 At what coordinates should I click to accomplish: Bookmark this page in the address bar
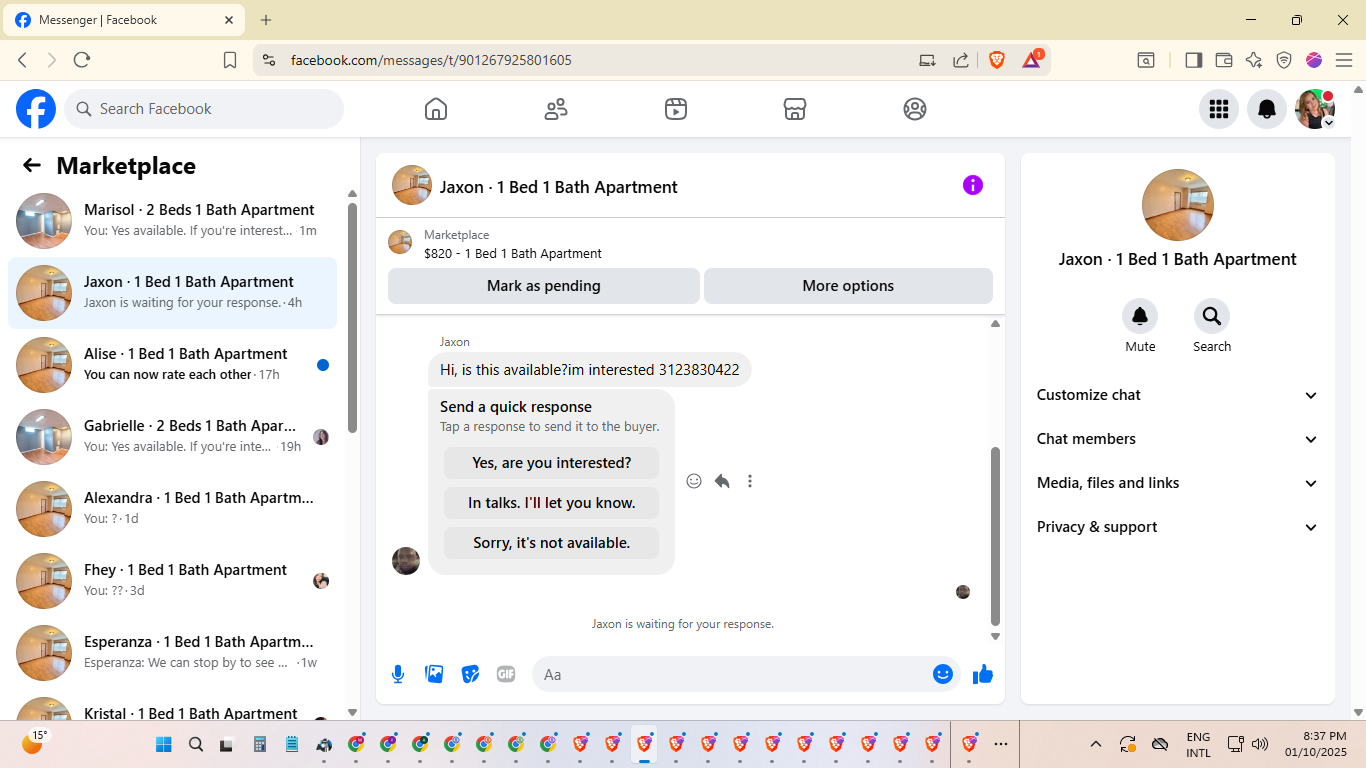point(230,60)
